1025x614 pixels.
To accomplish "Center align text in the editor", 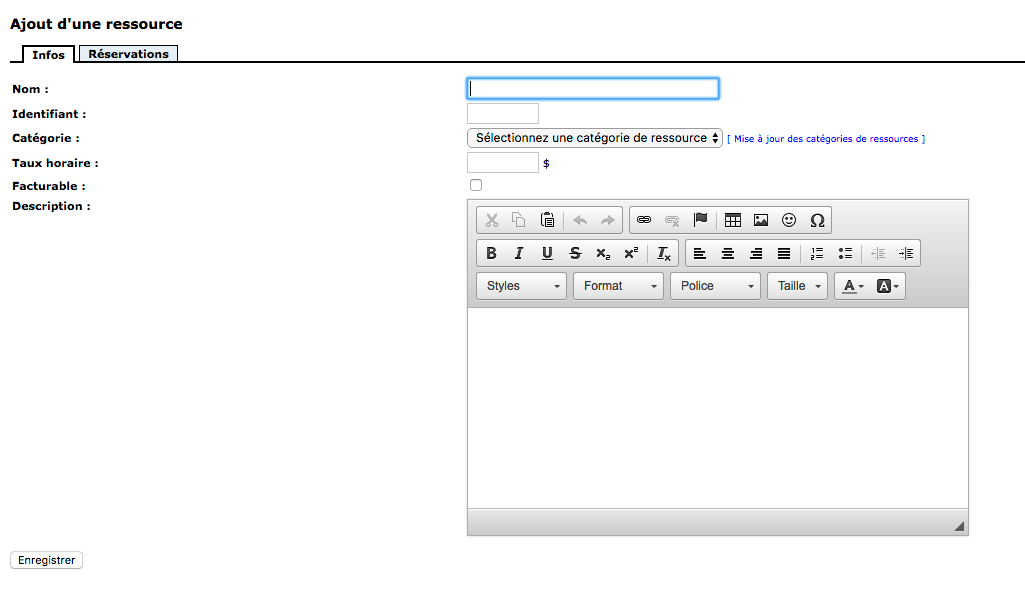I will click(x=728, y=253).
